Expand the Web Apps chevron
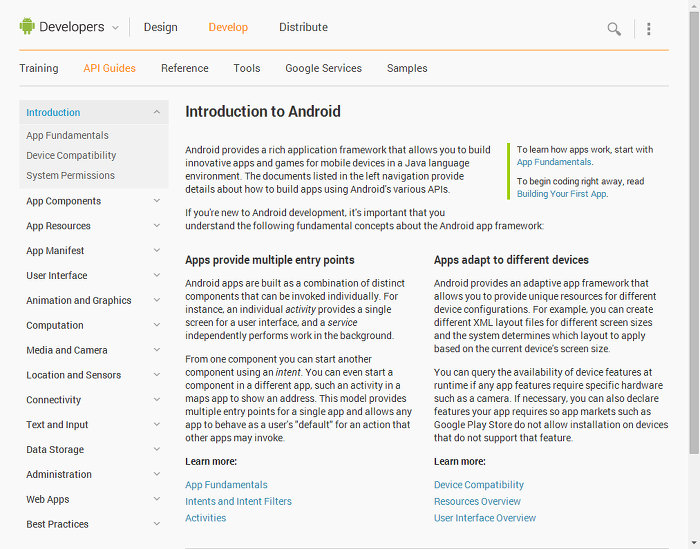The height and width of the screenshot is (549, 700). (157, 499)
